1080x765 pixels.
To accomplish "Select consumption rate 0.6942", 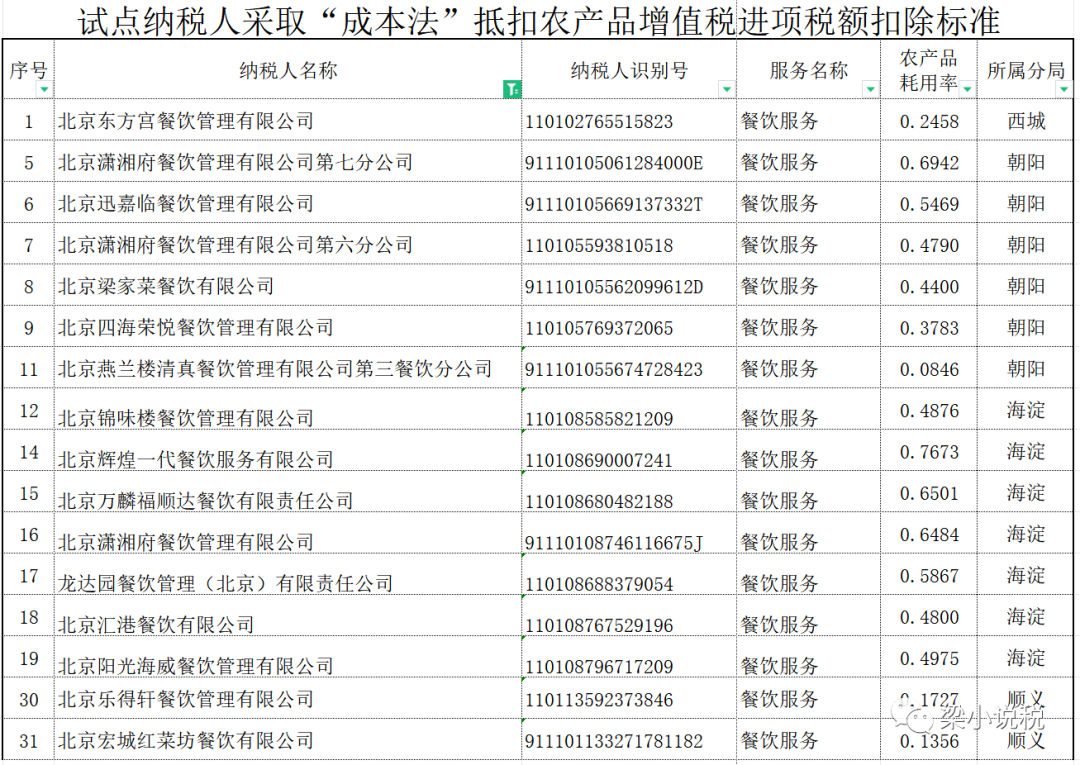I will click(x=928, y=162).
